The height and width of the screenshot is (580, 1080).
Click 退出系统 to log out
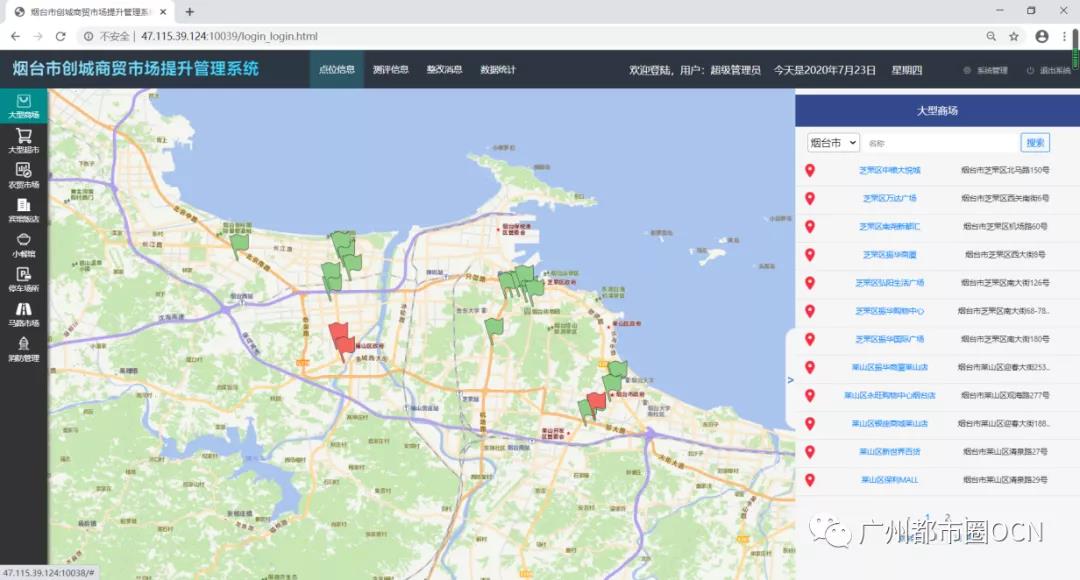[1050, 71]
